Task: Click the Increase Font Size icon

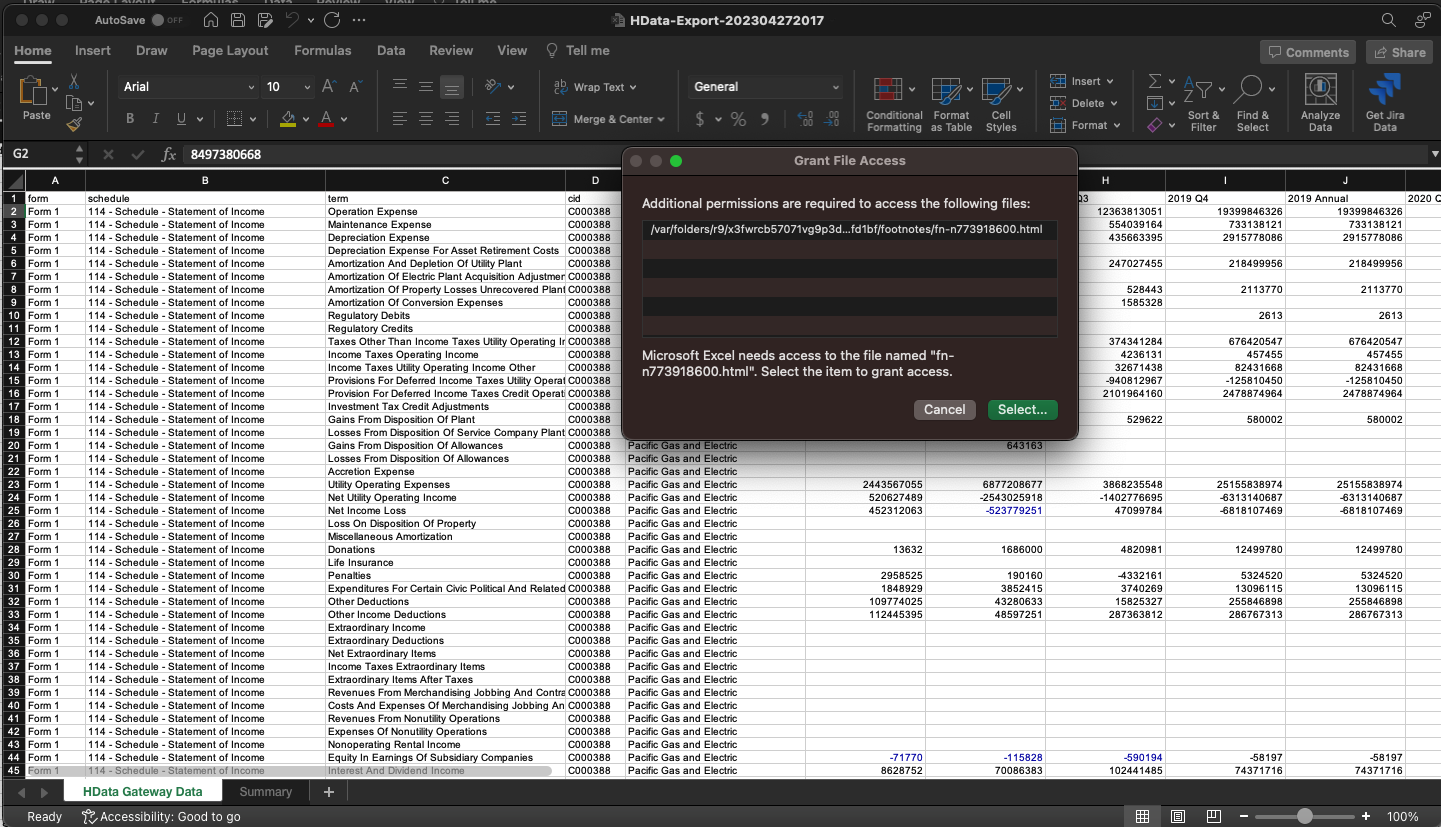Action: [331, 87]
